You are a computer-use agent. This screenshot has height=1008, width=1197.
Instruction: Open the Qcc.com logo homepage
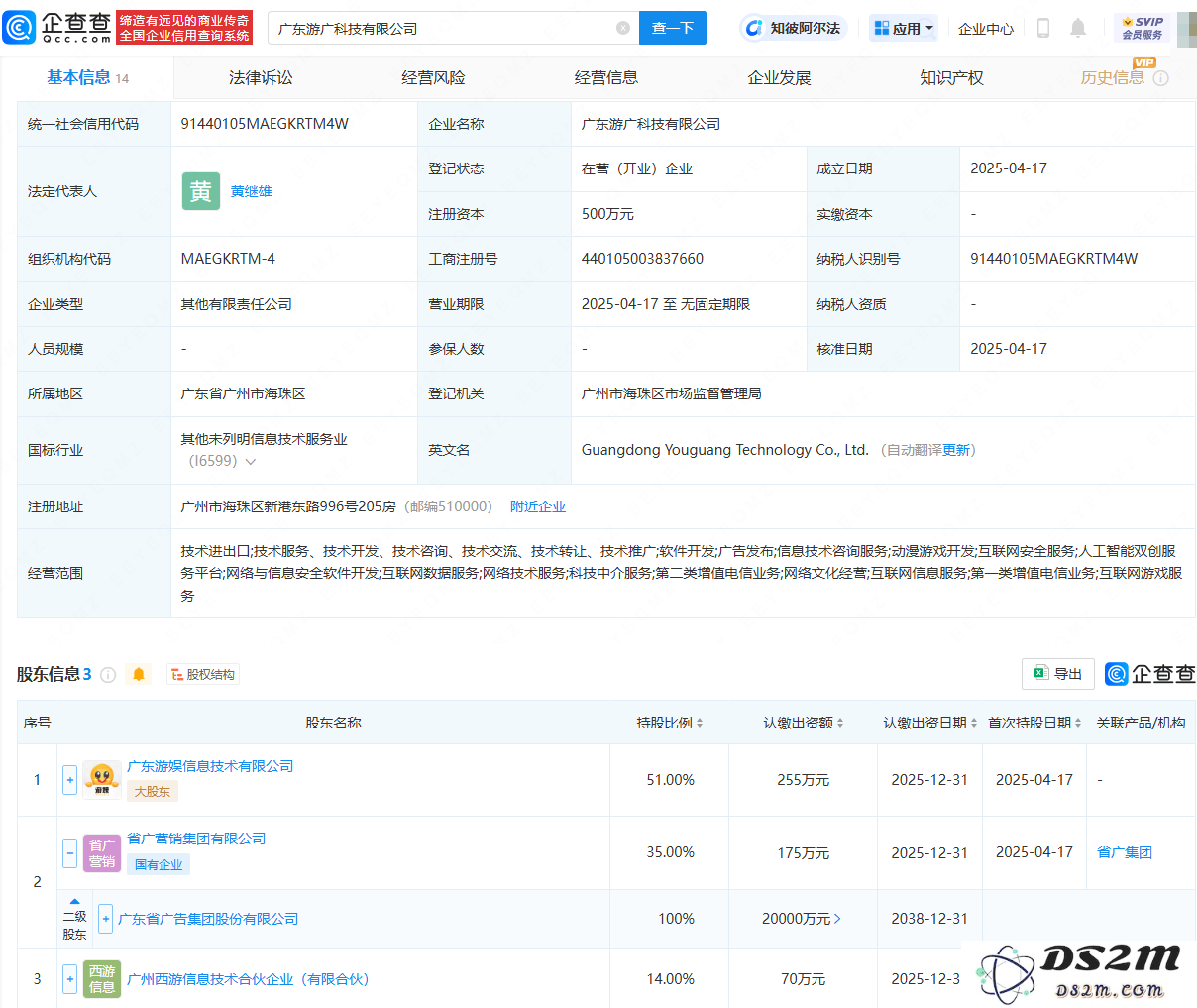(56, 28)
